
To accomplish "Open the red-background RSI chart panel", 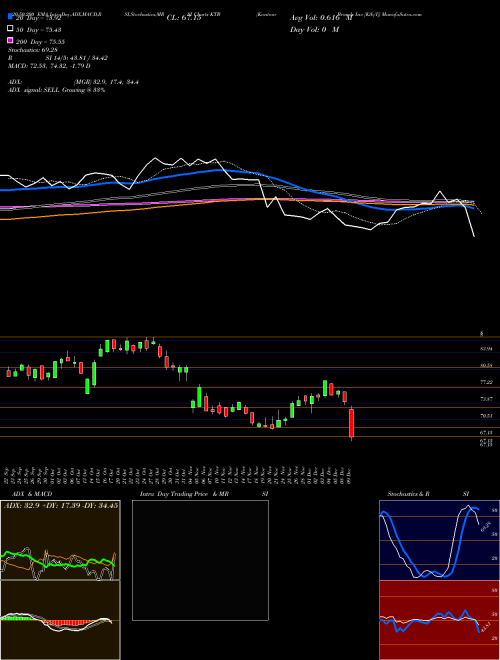I will pyautogui.click(x=439, y=620).
